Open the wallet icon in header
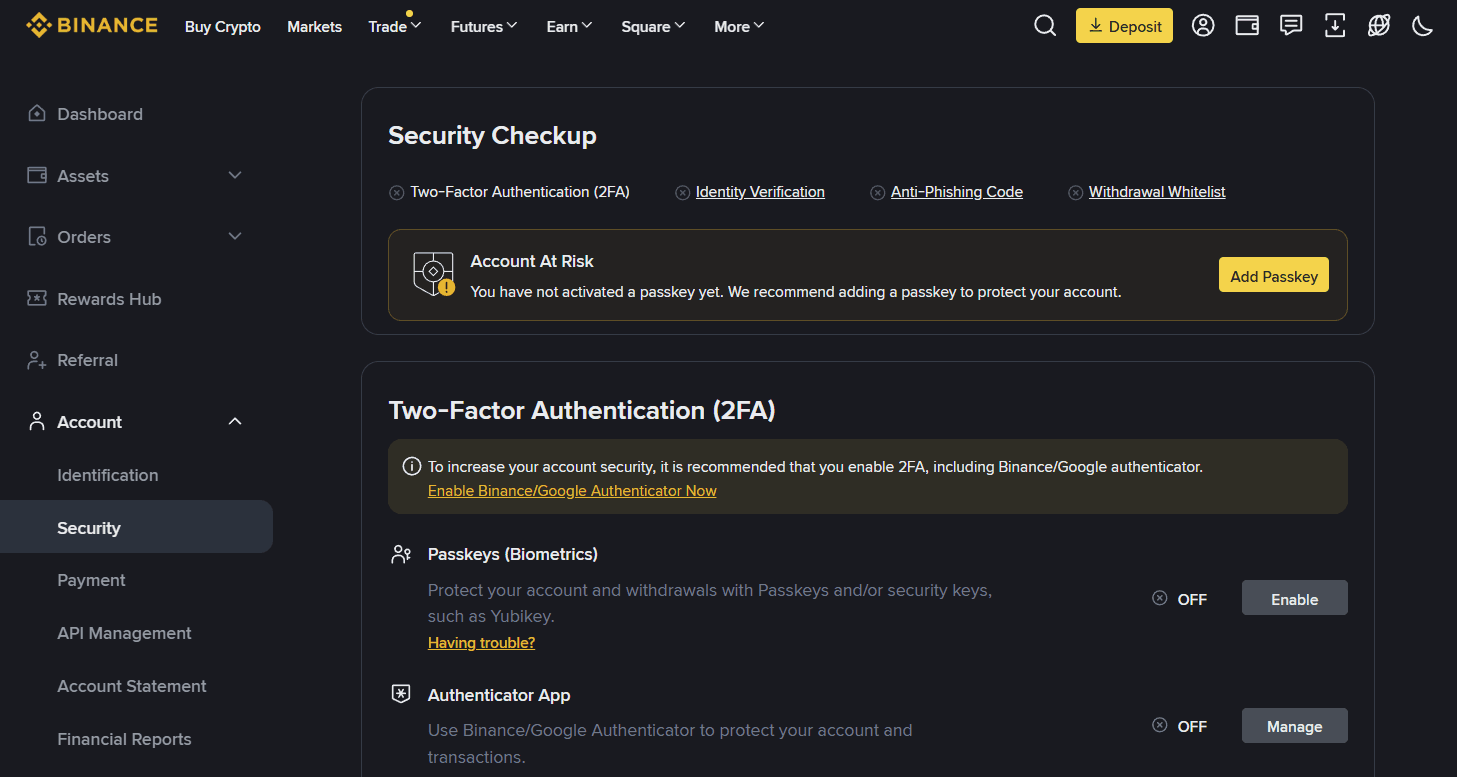 click(1247, 26)
